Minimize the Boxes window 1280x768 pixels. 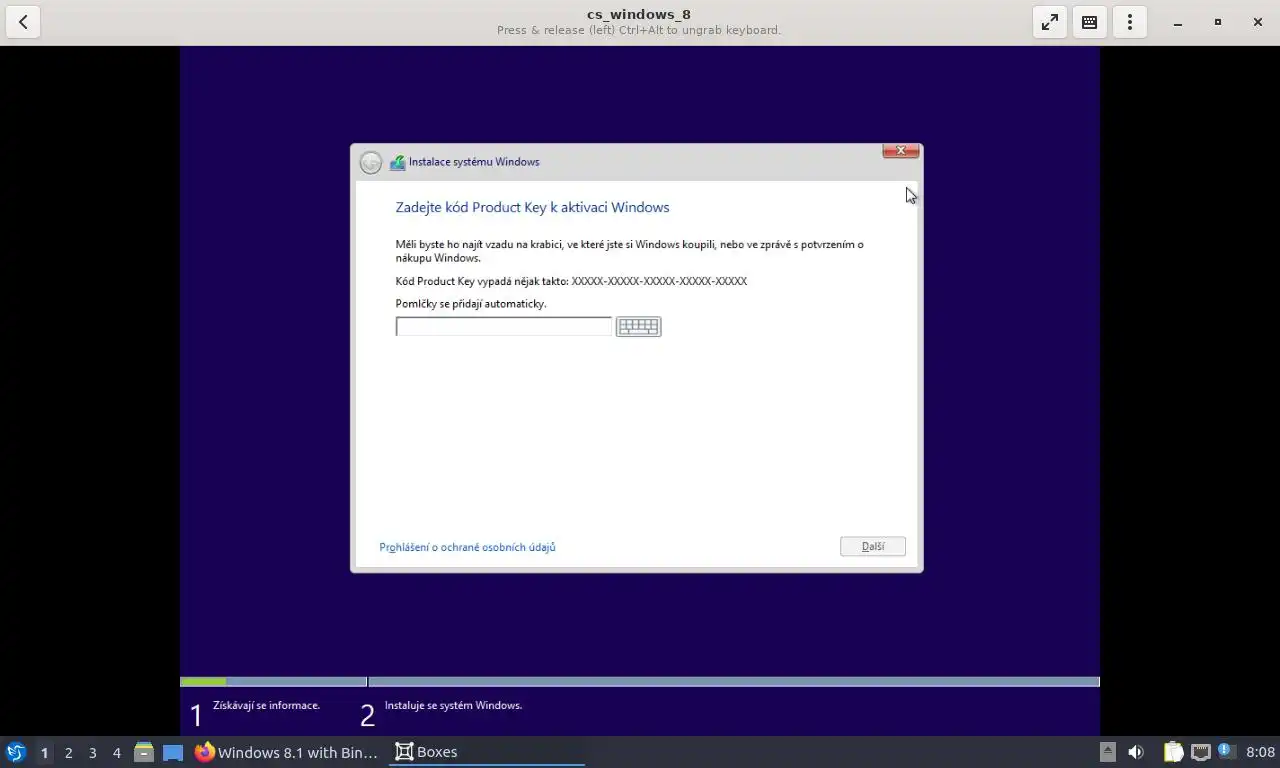pos(1178,22)
